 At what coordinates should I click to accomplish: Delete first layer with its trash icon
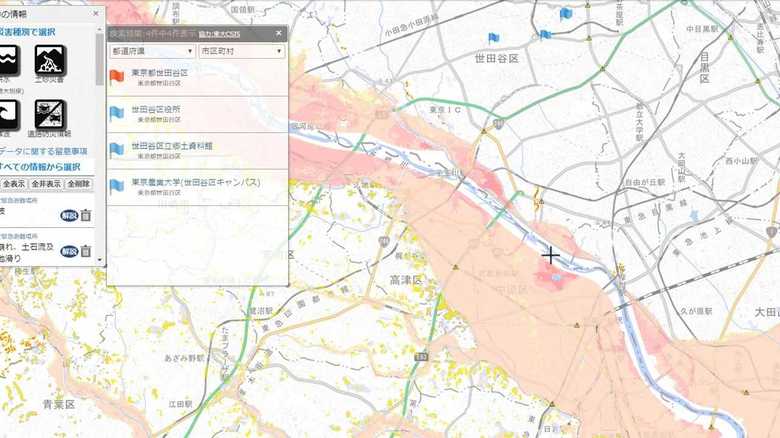pos(86,215)
